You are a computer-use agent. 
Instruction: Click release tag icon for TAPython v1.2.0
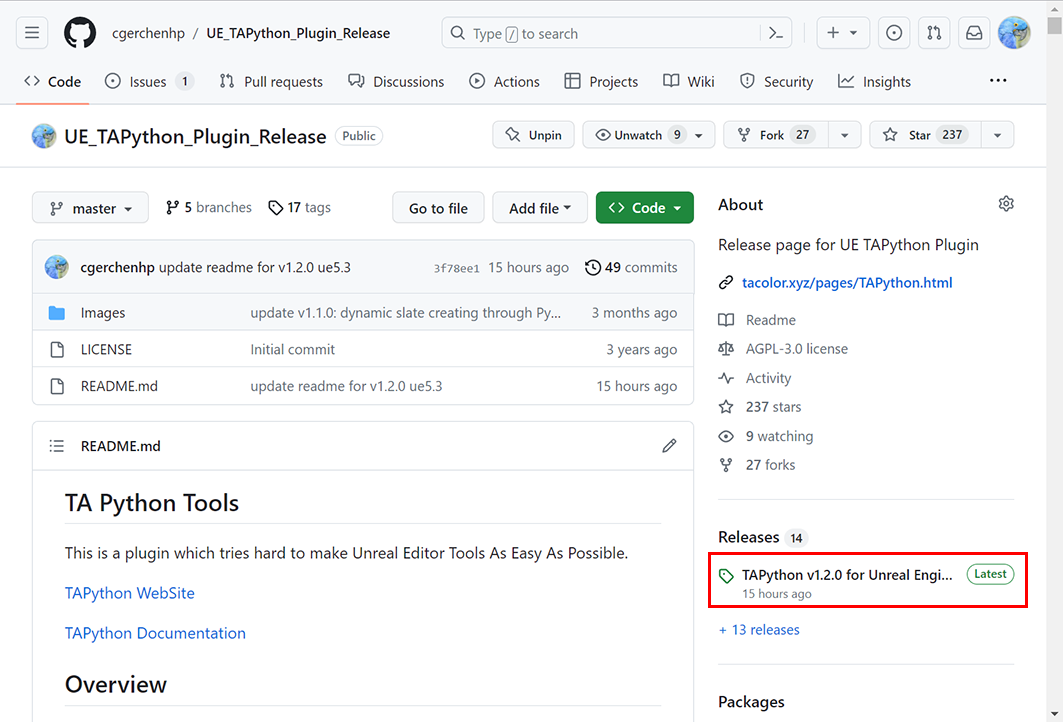click(x=726, y=576)
